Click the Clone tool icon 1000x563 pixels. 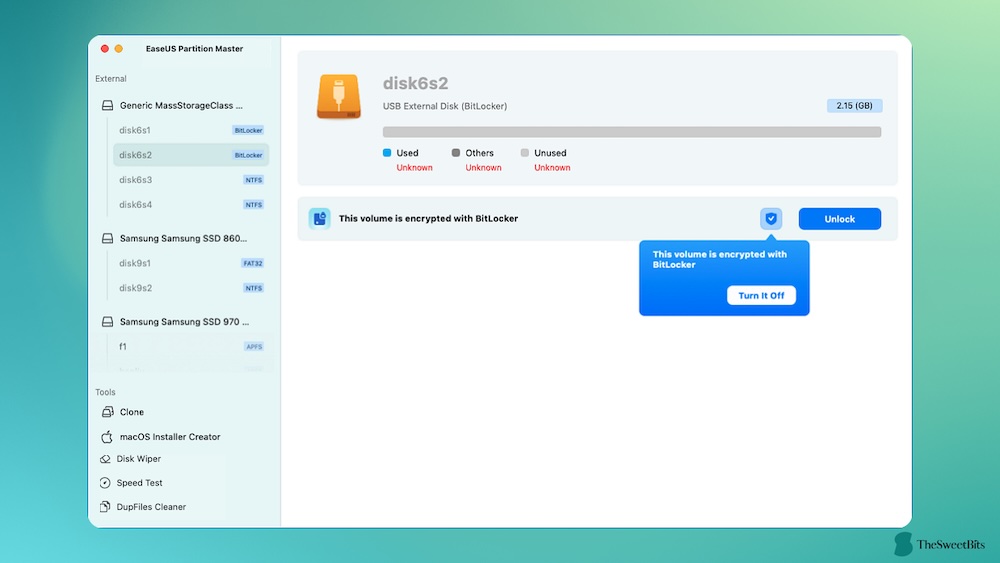click(107, 412)
